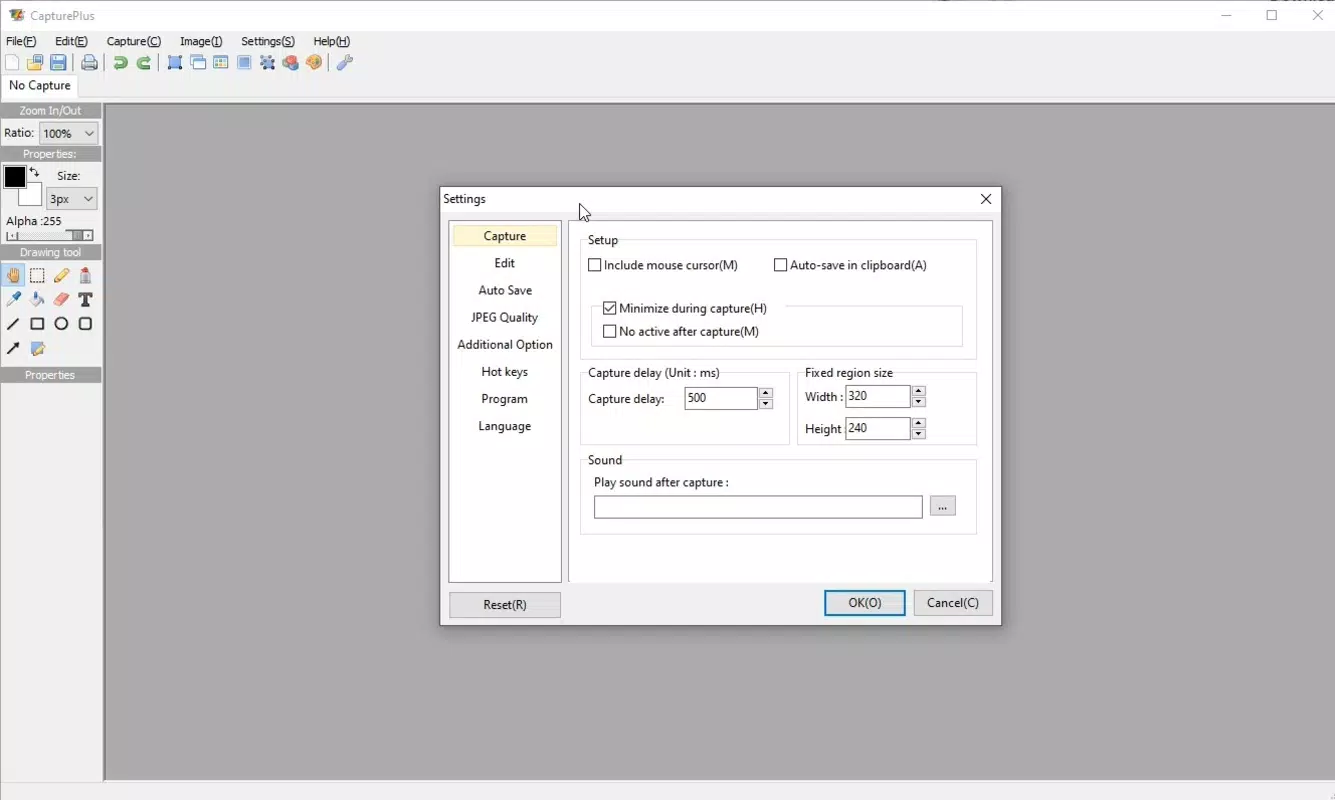Click the Redo green arrow icon
Image resolution: width=1335 pixels, height=800 pixels.
pyautogui.click(x=144, y=63)
